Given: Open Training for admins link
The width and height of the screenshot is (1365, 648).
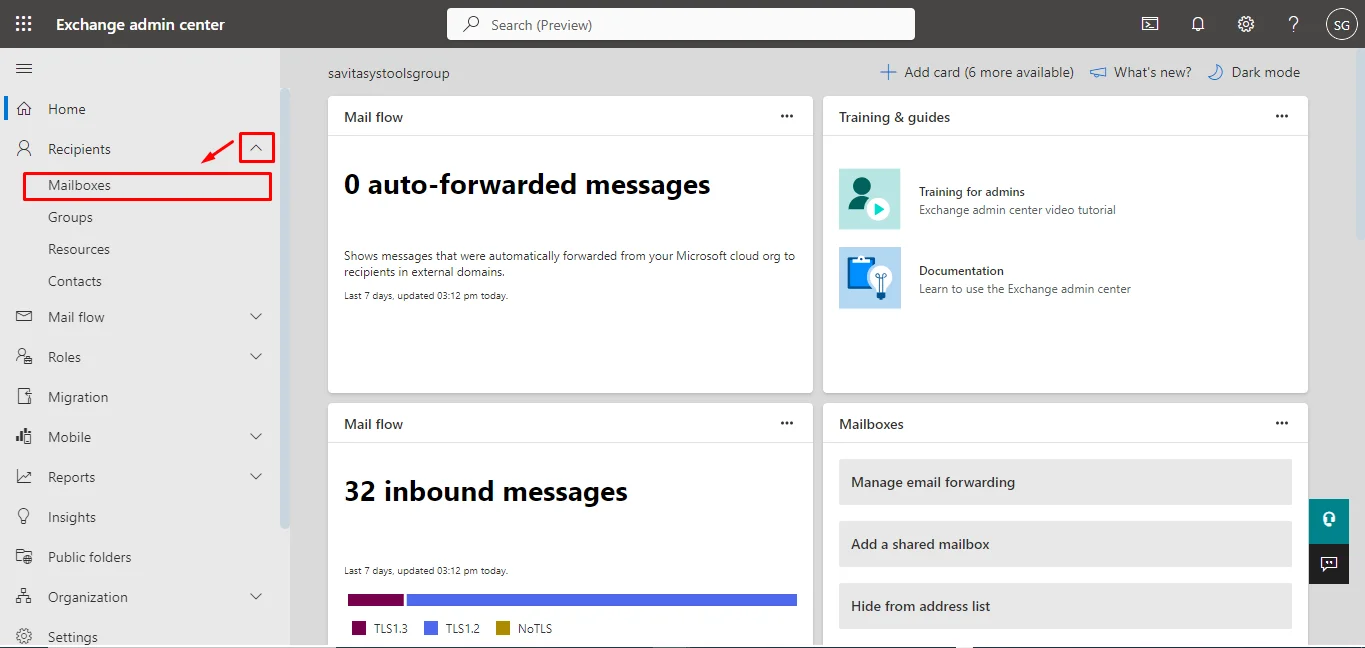Looking at the screenshot, I should tap(972, 191).
